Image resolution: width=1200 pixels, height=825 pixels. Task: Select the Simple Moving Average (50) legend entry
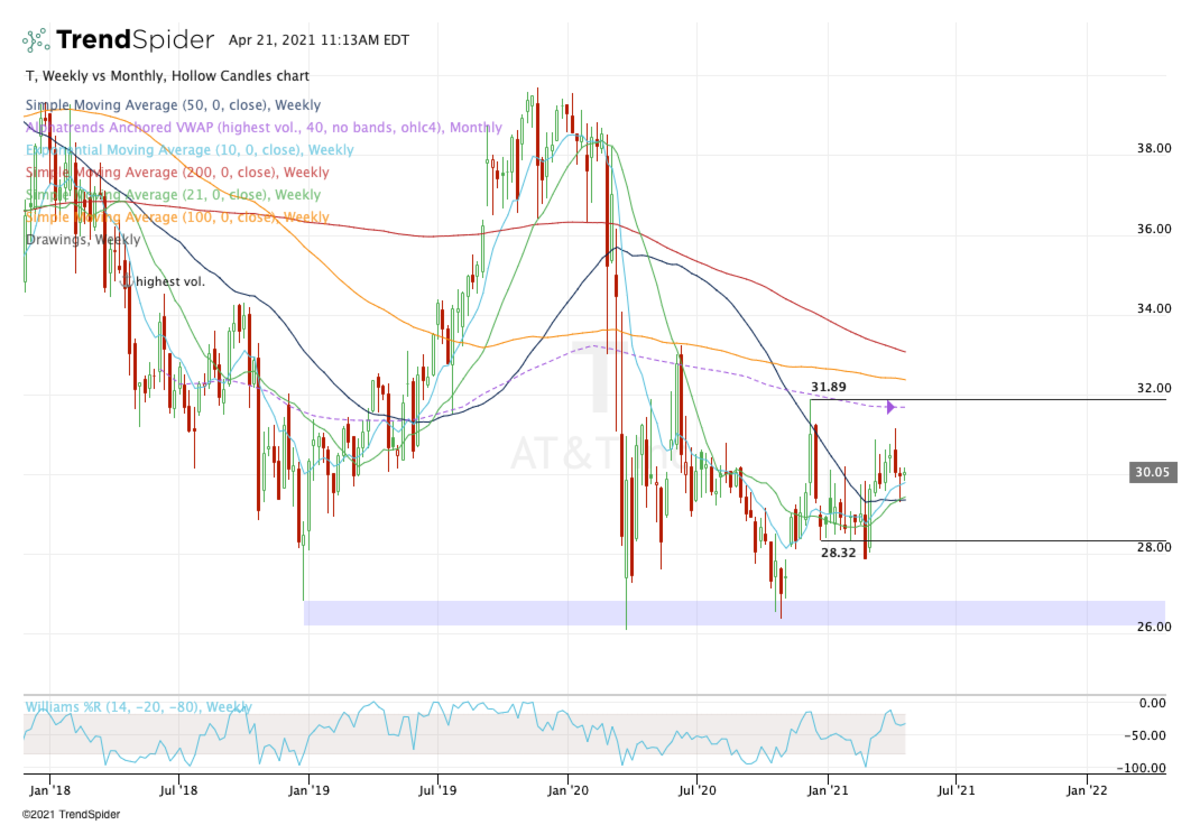[x=172, y=105]
